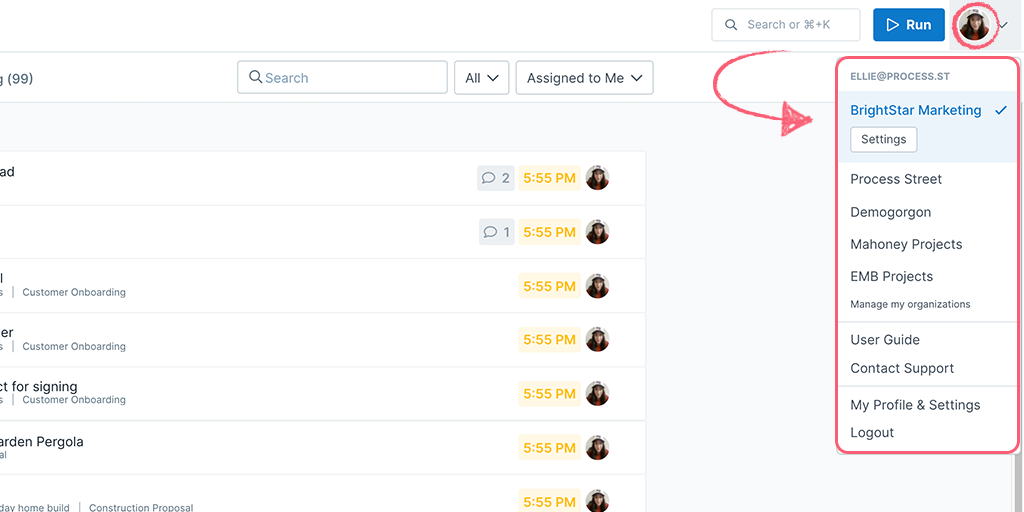Screen dimensions: 1024x512
Task: Click the 5:55 PM time in Pergola row
Action: (x=549, y=448)
